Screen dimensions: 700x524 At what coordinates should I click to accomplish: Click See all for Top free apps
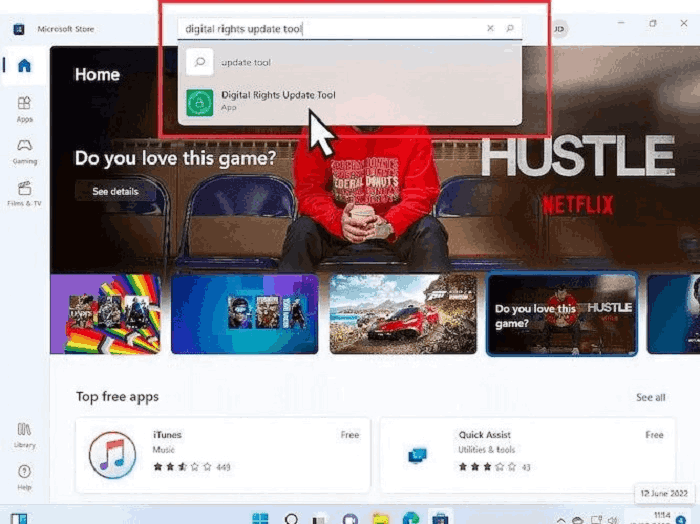pos(650,397)
